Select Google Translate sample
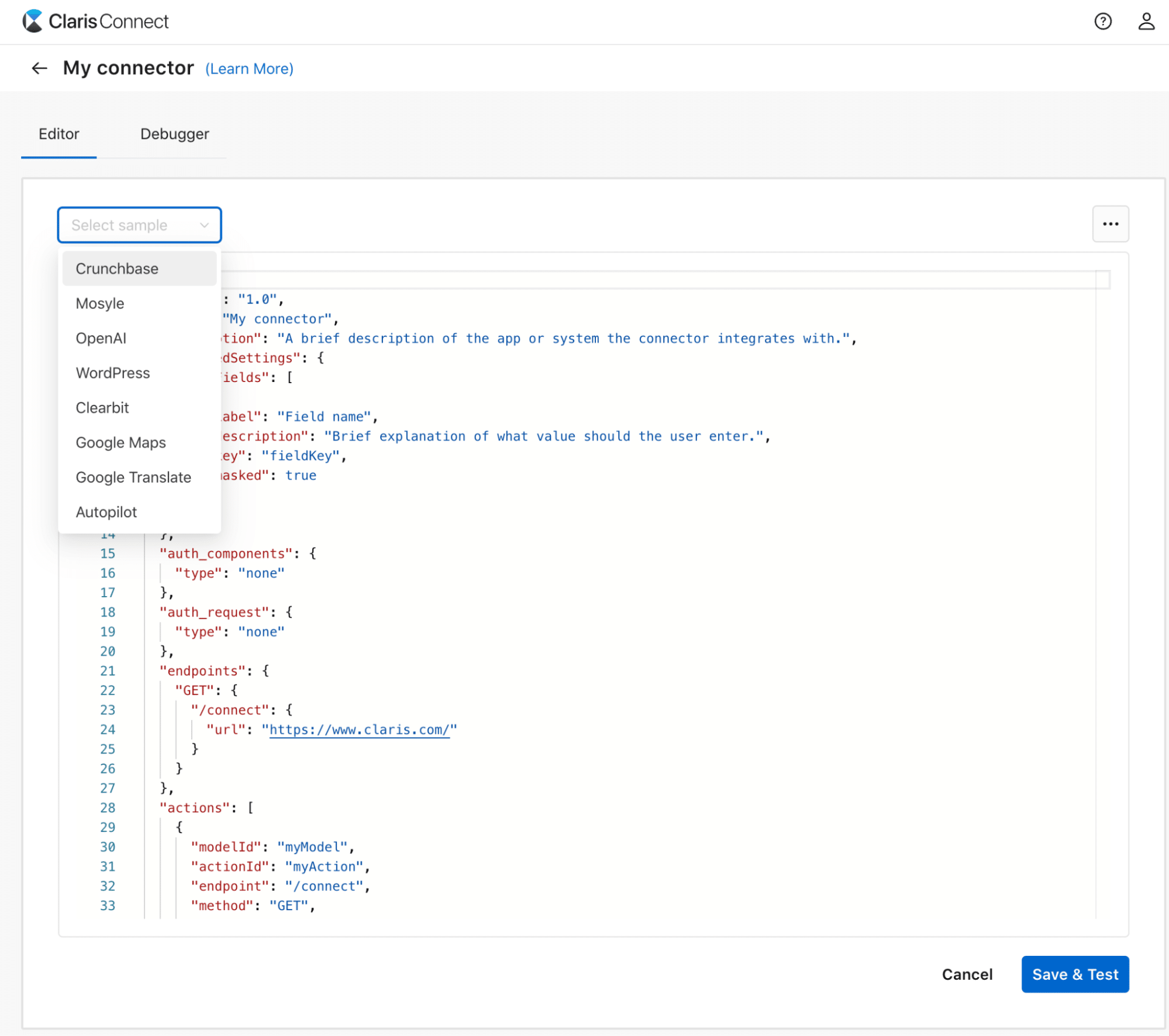Viewport: 1169px width, 1036px height. 133,477
